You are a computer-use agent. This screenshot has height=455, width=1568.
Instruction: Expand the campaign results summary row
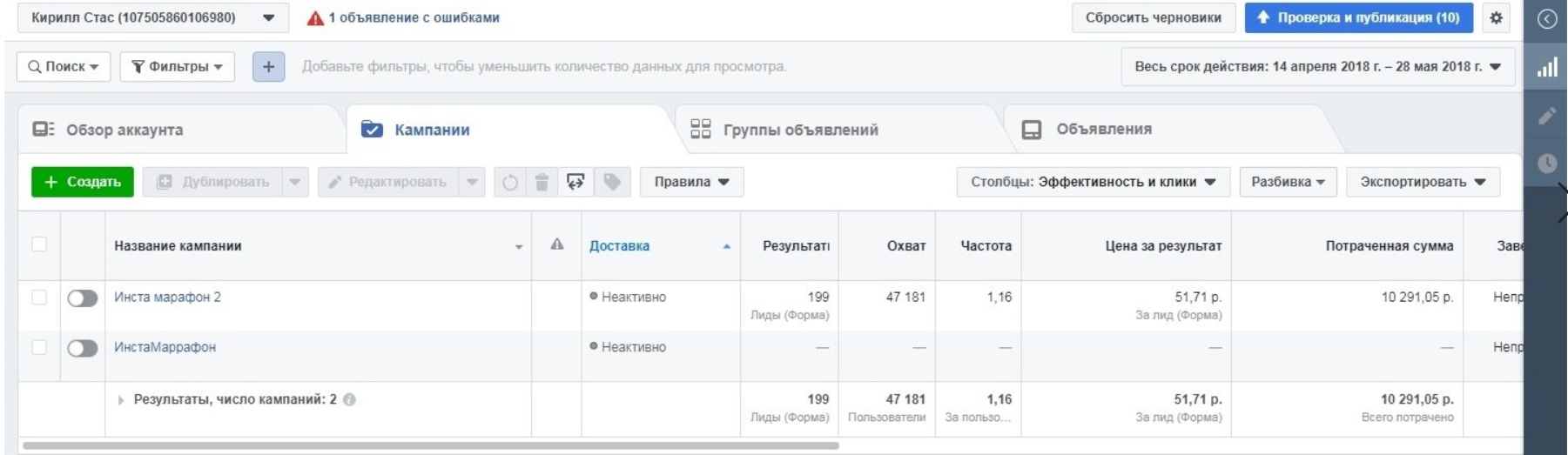[x=121, y=400]
